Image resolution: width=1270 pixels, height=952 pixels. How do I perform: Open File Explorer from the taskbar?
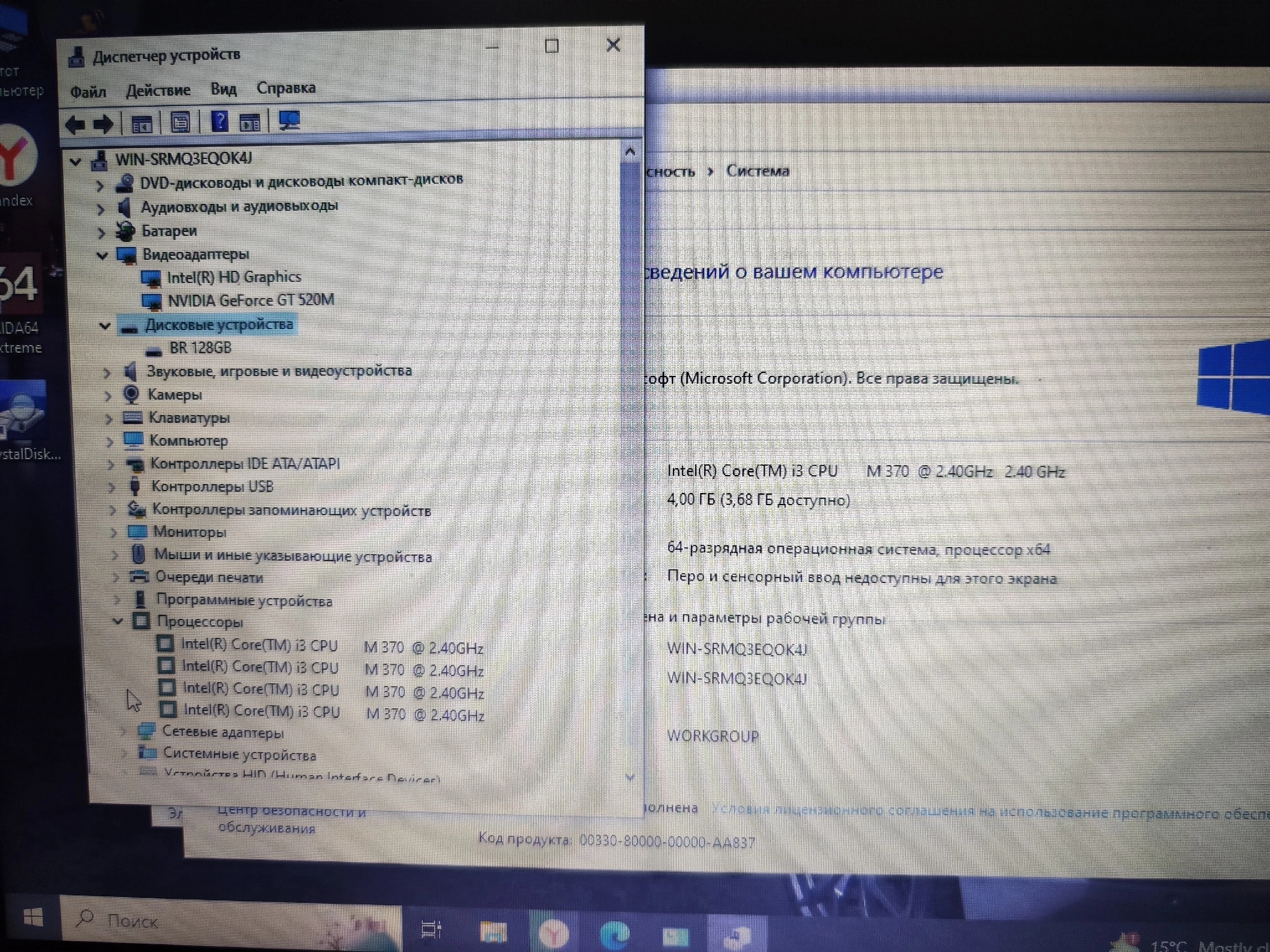click(493, 932)
